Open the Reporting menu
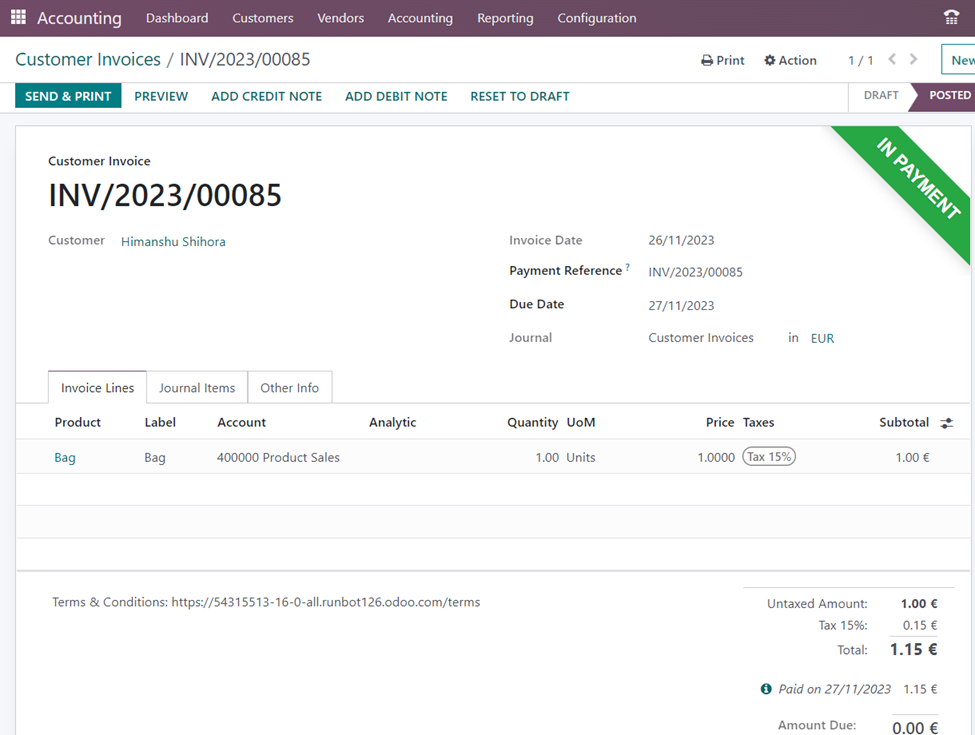The height and width of the screenshot is (735, 975). [x=505, y=18]
